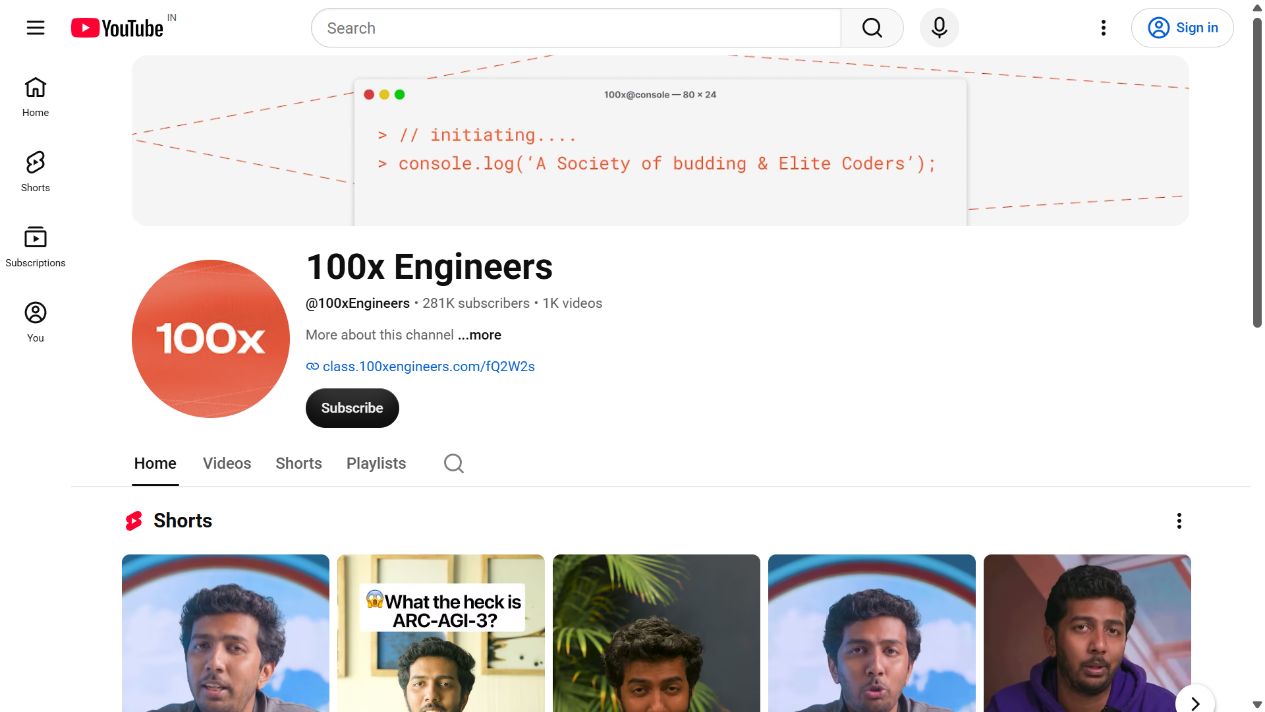Open the ARC-AGI-3 short thumbnail
The width and height of the screenshot is (1265, 712).
click(x=441, y=633)
